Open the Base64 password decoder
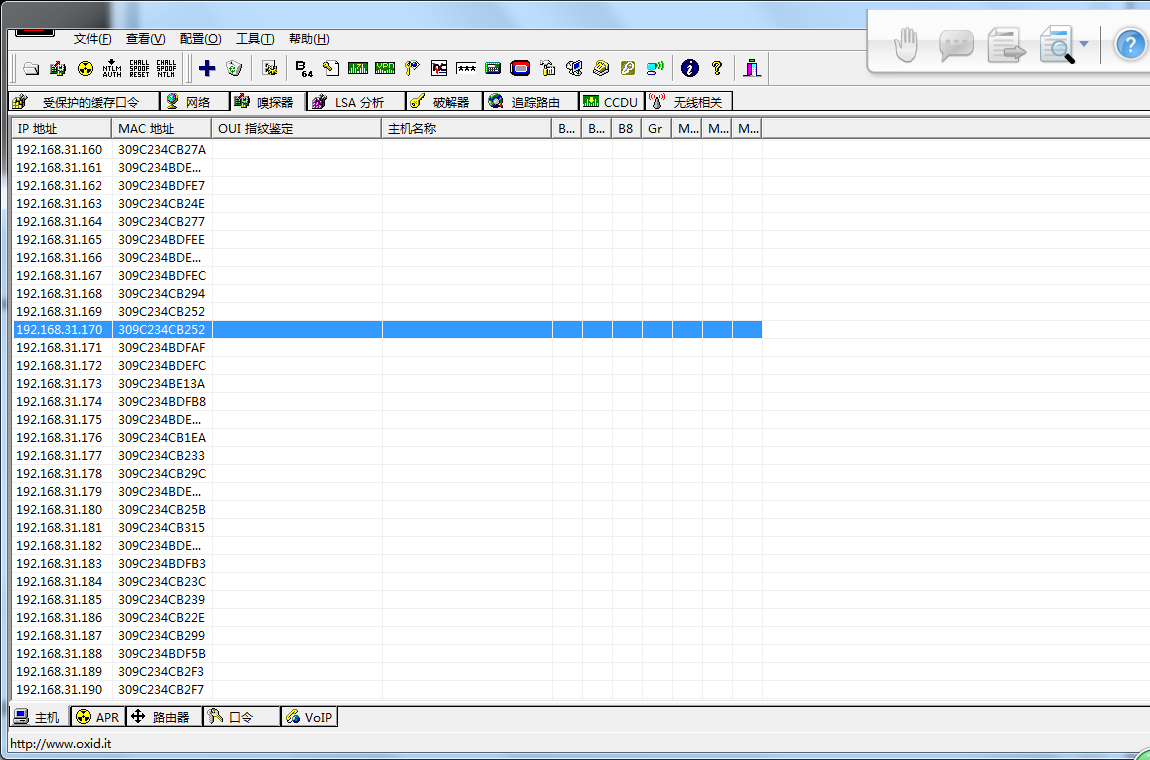 pos(304,69)
